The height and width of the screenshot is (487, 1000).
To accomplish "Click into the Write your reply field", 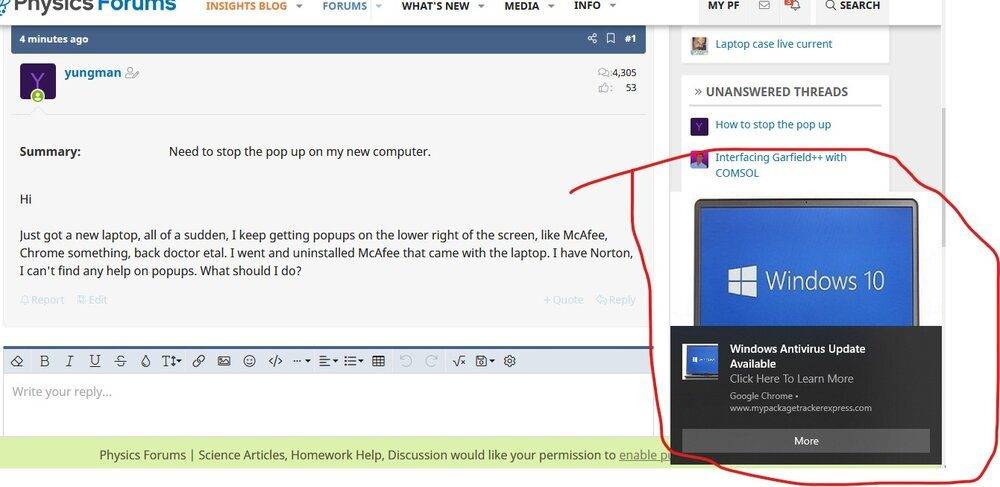I will coord(328,405).
